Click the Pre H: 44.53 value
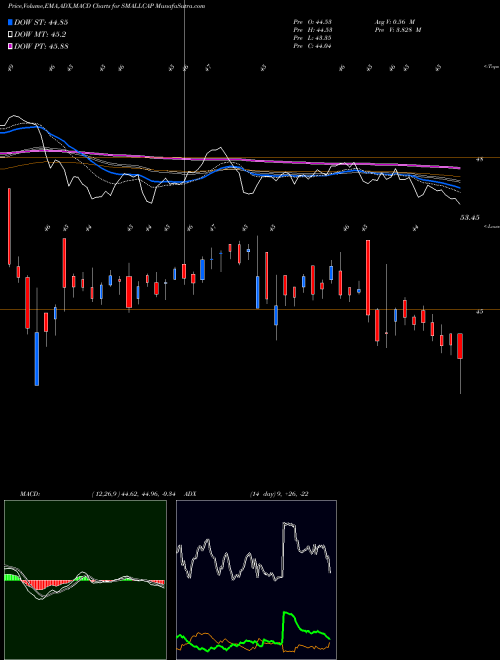The width and height of the screenshot is (500, 660). (313, 30)
